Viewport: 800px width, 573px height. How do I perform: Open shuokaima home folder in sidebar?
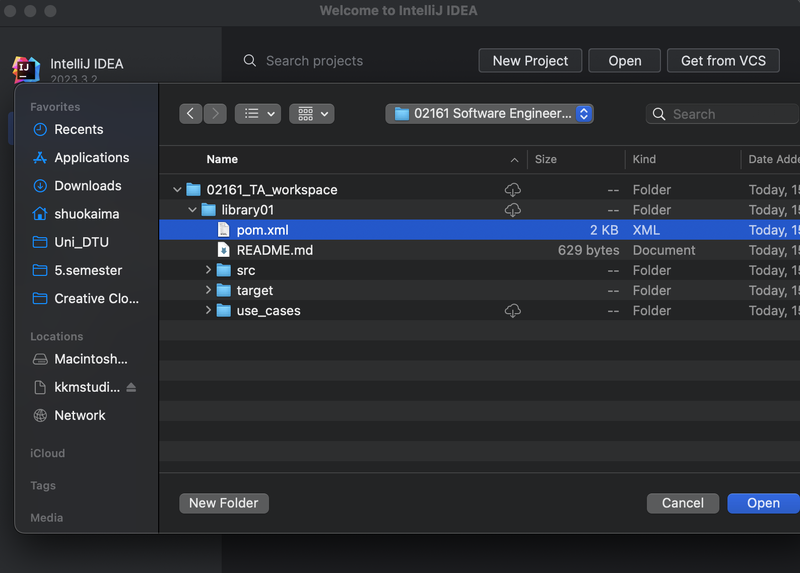click(x=87, y=214)
